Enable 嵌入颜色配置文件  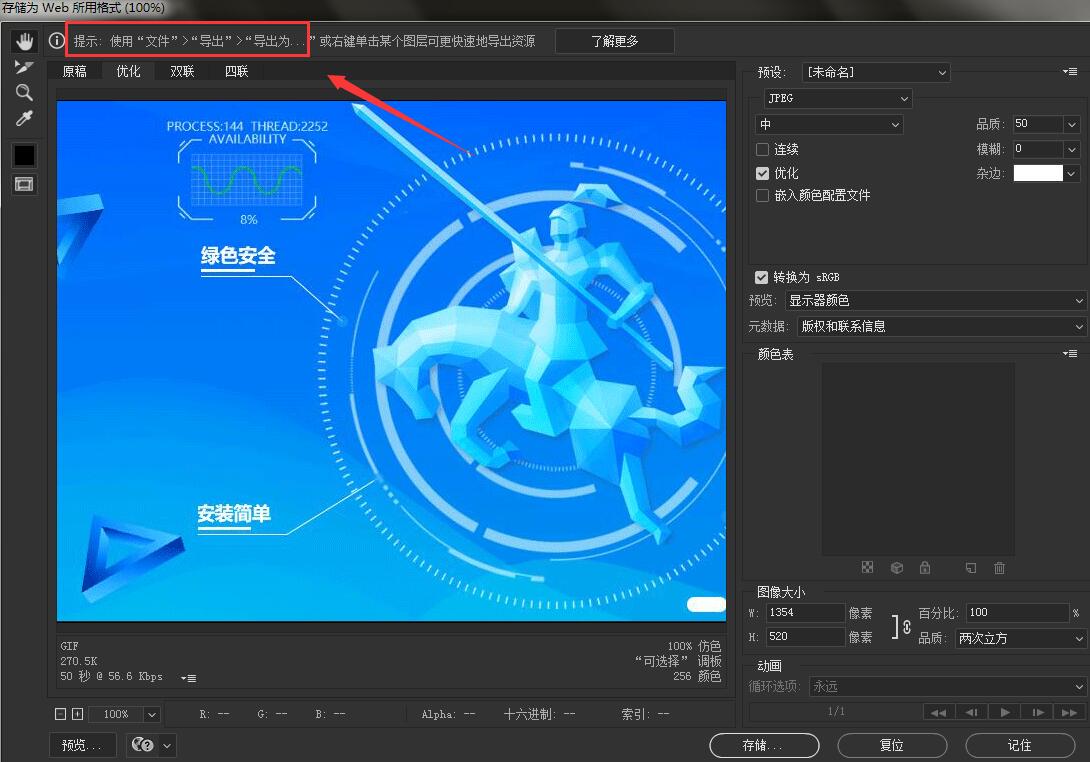[761, 196]
